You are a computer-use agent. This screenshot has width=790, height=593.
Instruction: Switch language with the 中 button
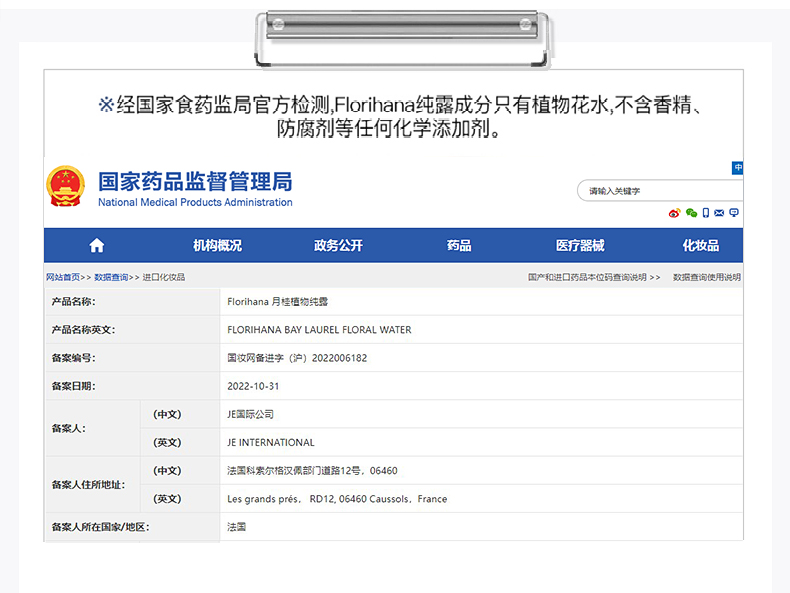coord(738,168)
